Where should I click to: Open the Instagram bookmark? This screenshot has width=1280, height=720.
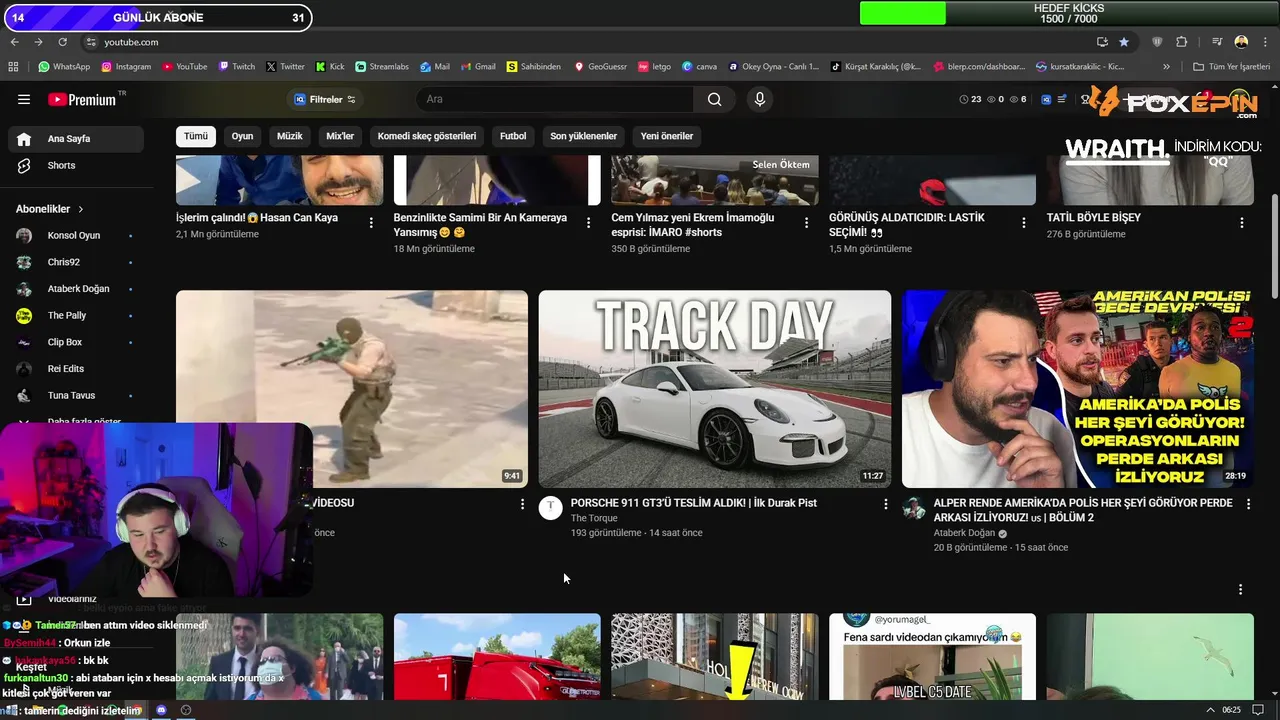(126, 67)
